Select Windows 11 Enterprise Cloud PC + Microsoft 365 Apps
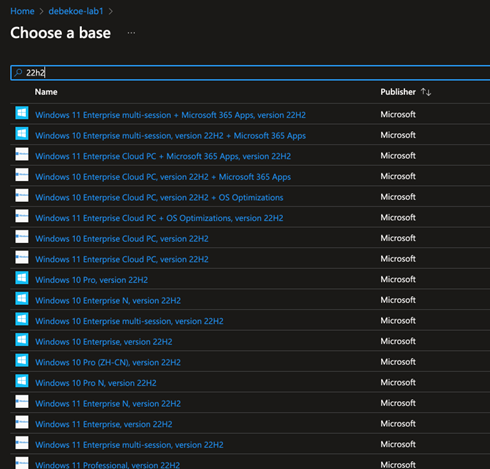Image resolution: width=490 pixels, height=469 pixels. click(163, 156)
